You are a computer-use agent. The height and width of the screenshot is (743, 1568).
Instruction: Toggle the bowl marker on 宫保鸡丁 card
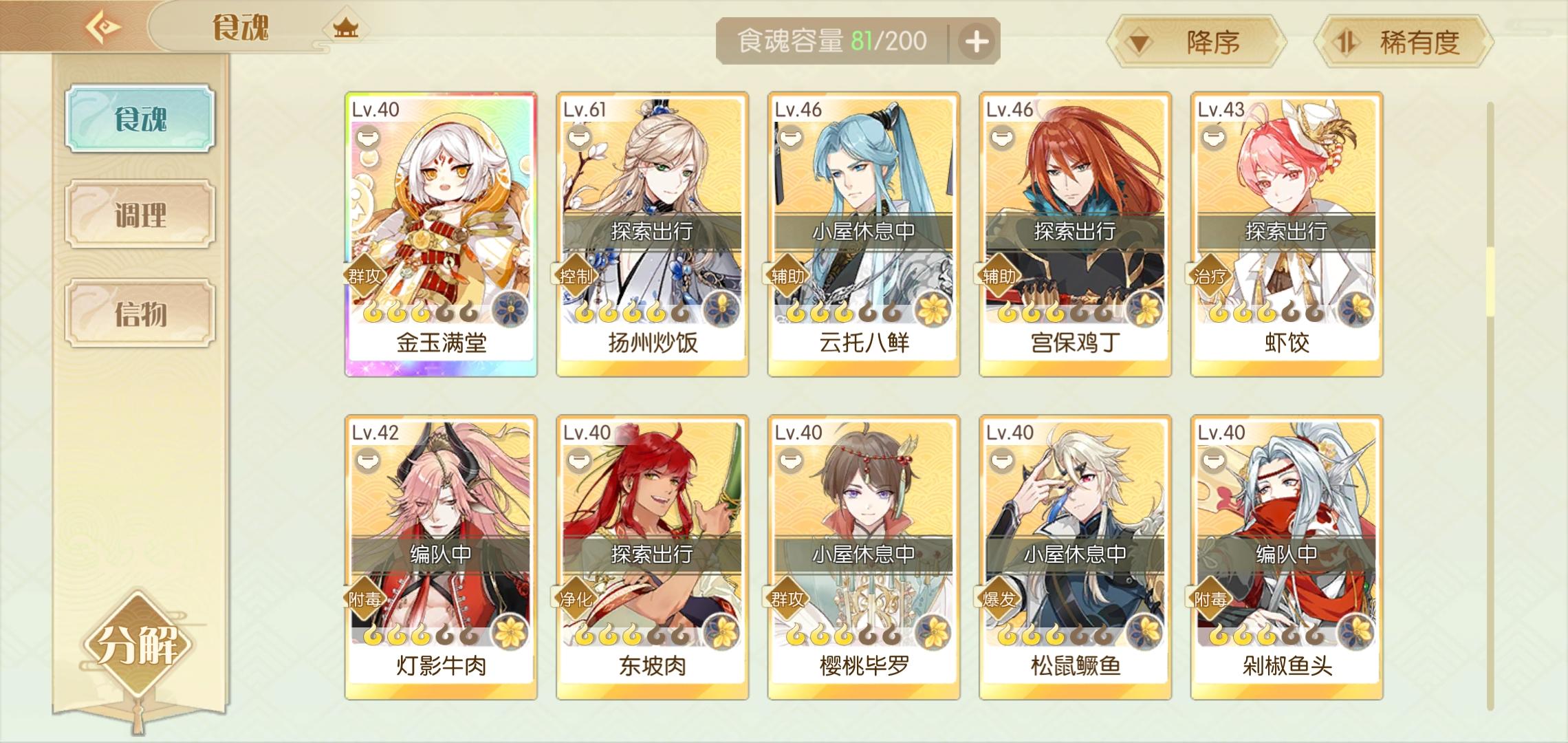pyautogui.click(x=1002, y=138)
